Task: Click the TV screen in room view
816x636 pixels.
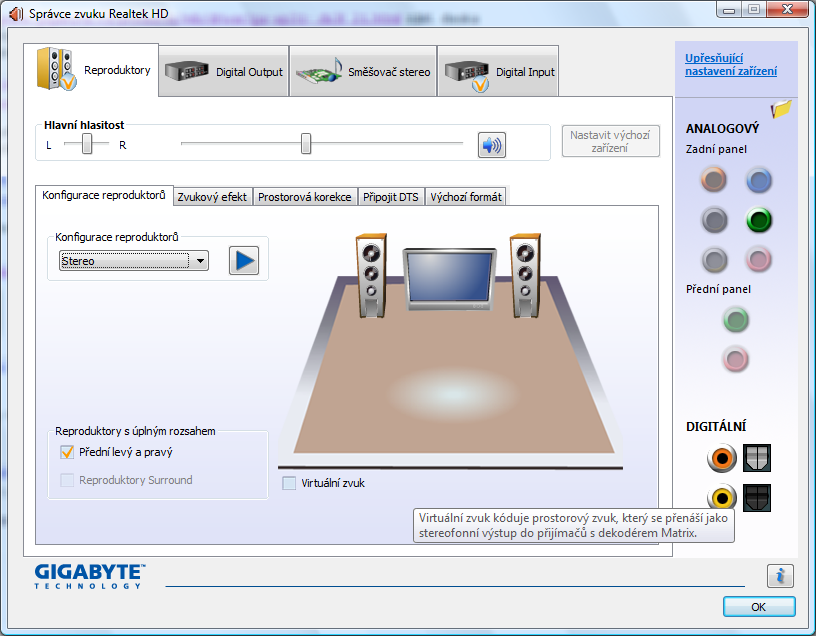Action: pos(450,279)
